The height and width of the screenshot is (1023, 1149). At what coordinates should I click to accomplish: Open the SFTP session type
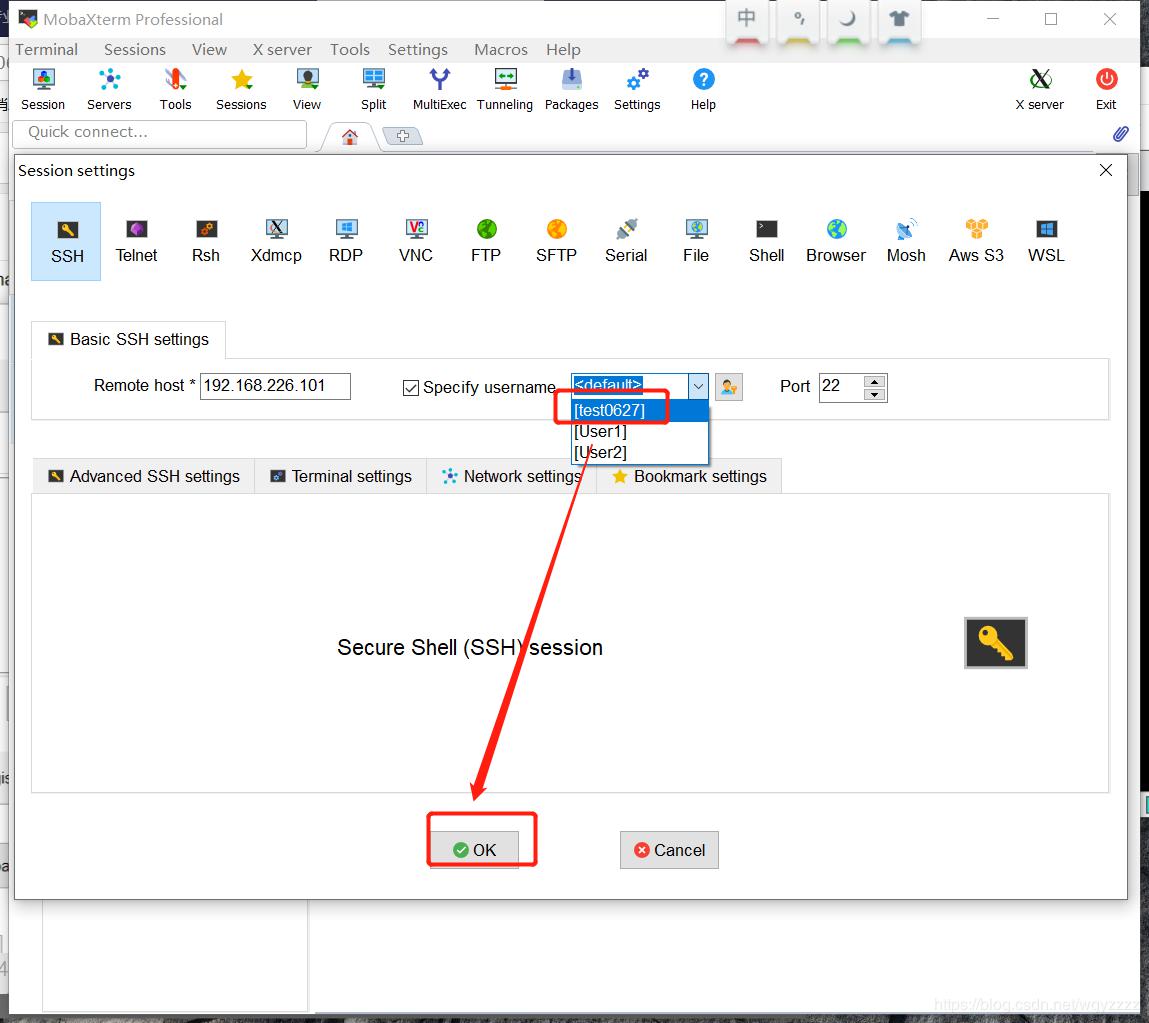pos(556,240)
